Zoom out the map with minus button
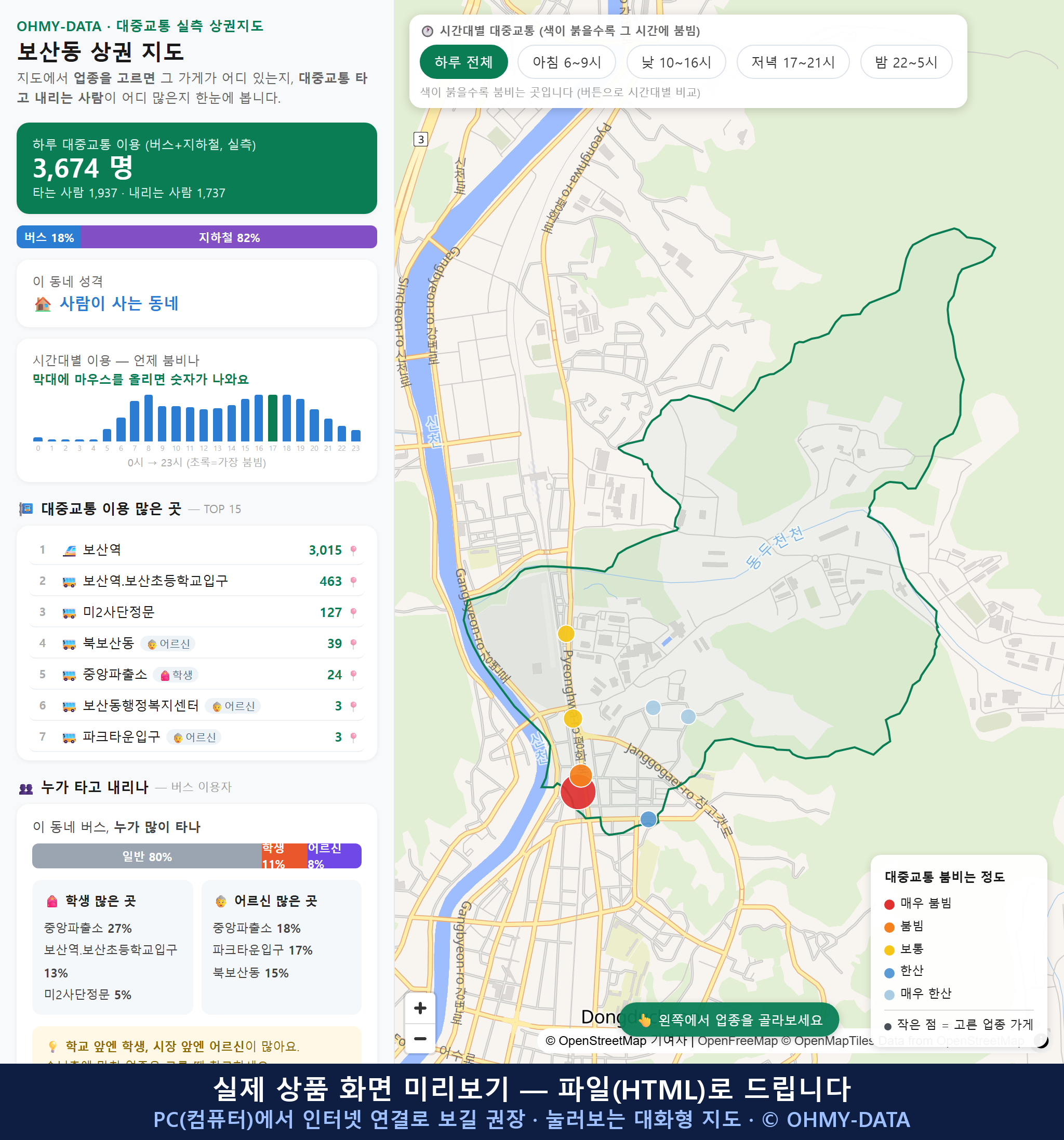 tap(420, 1039)
